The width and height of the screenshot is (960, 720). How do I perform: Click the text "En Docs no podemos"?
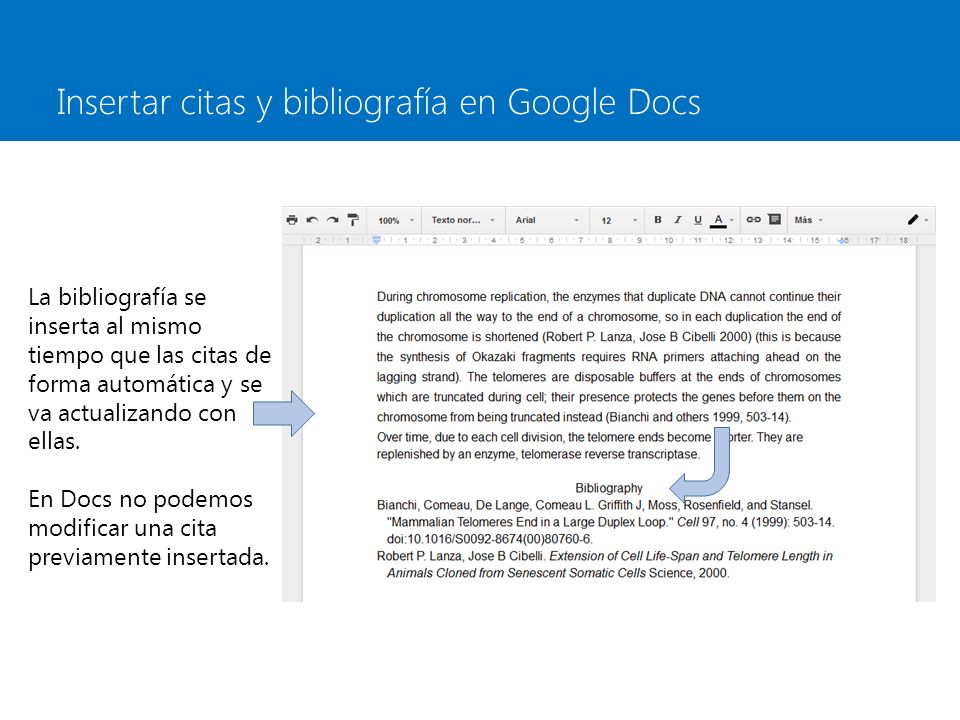(140, 500)
